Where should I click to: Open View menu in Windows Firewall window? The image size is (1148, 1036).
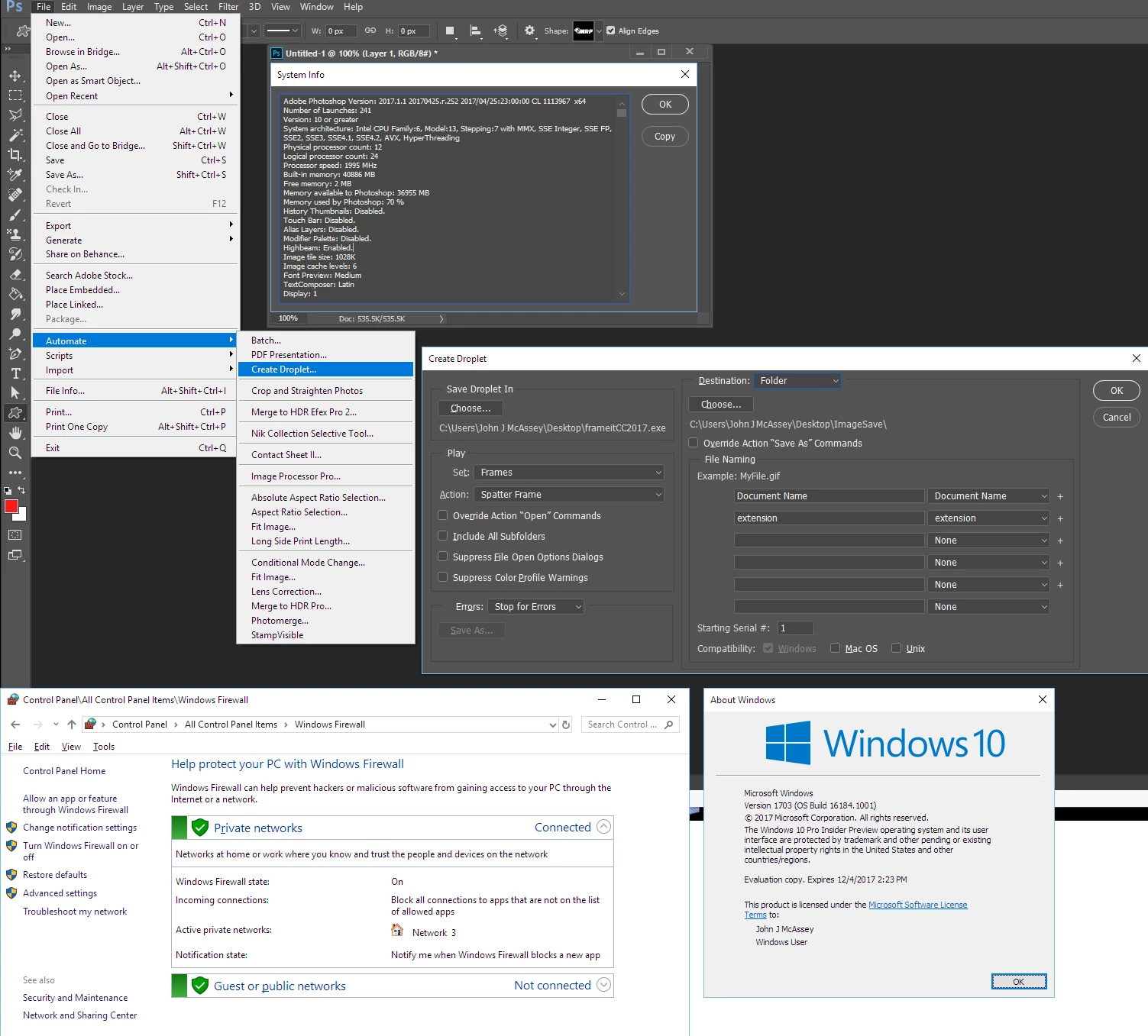(71, 747)
